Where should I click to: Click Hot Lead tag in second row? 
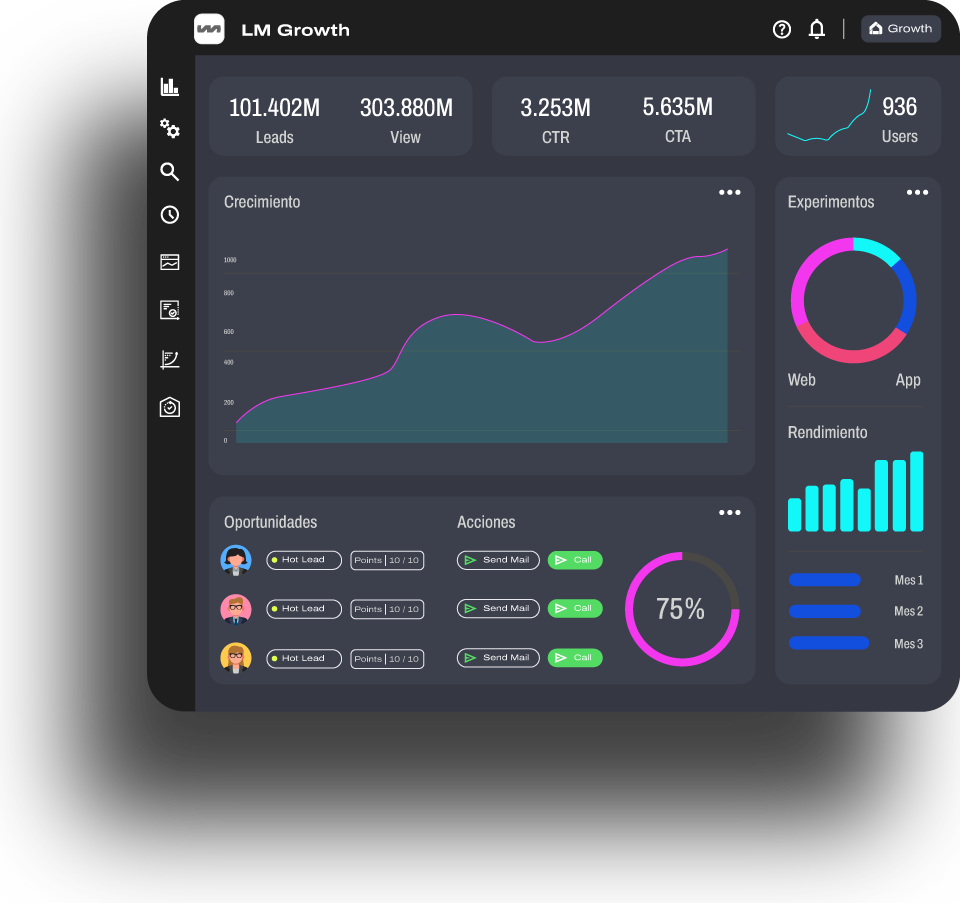tap(304, 609)
